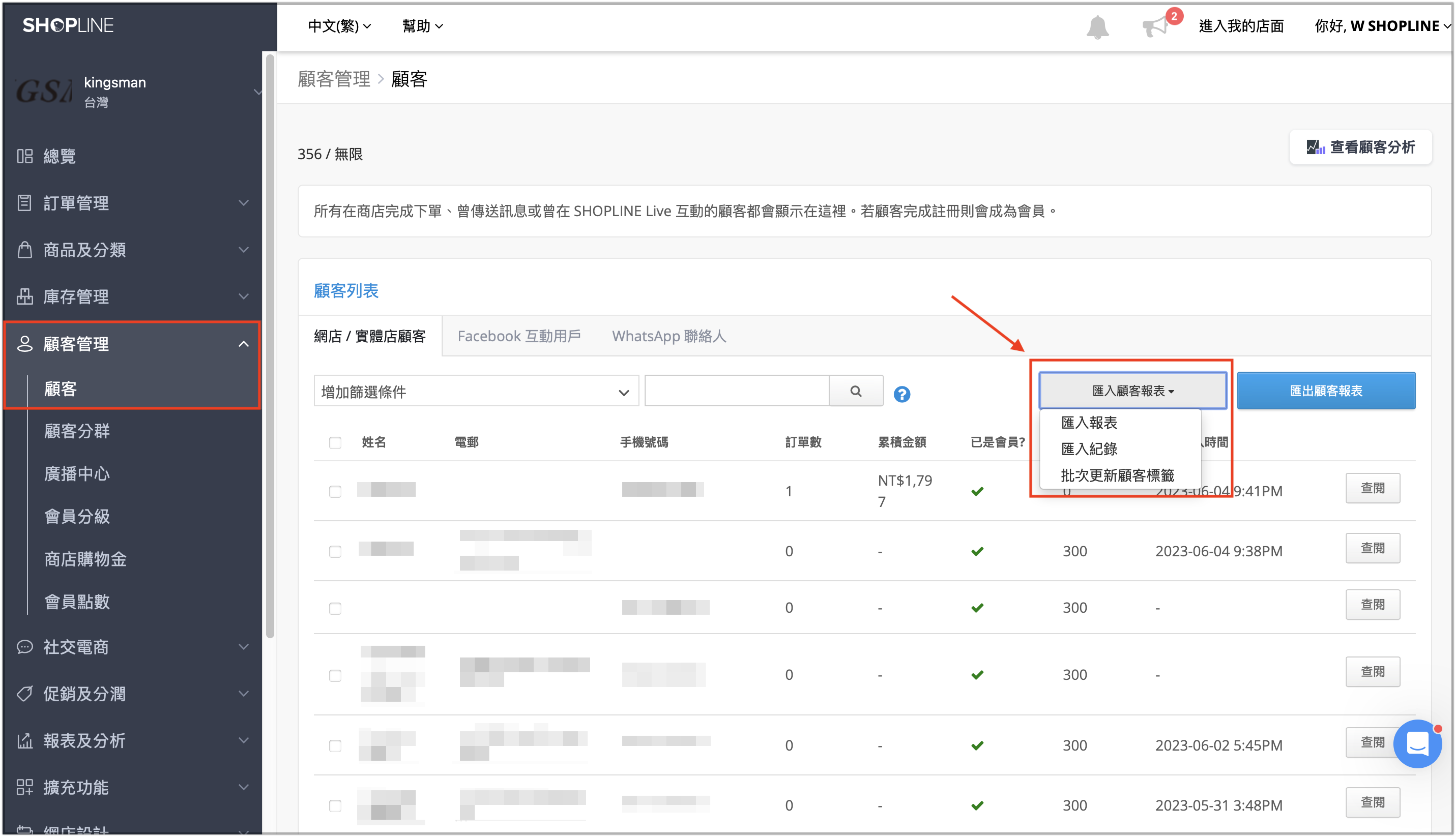Expand the 擴充功能 menu chevron

pos(244,787)
